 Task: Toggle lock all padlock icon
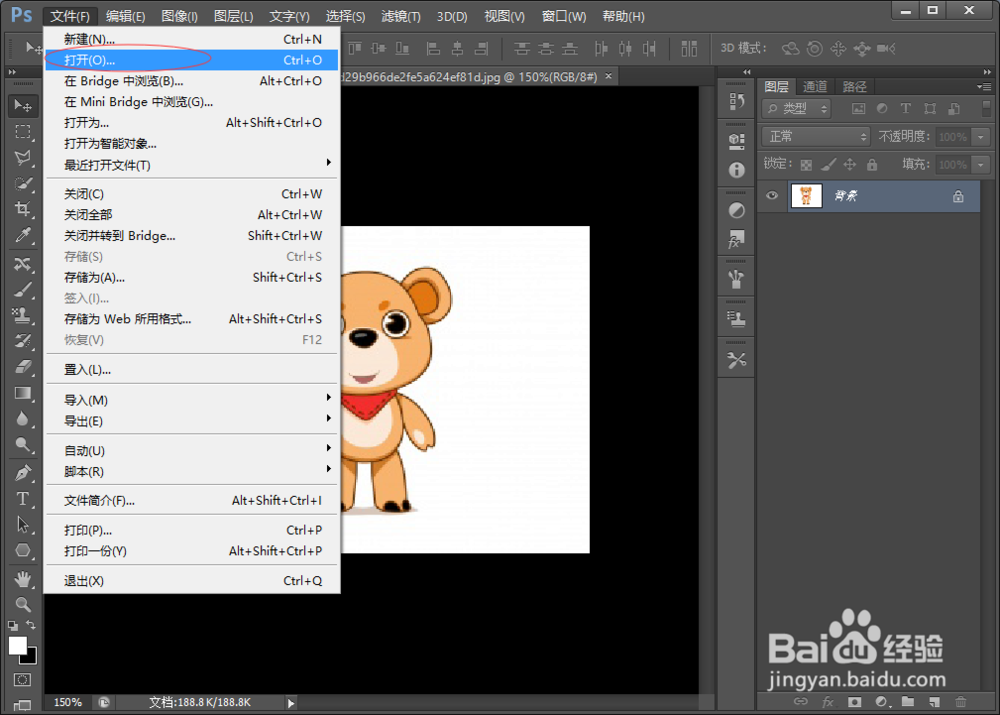click(872, 165)
